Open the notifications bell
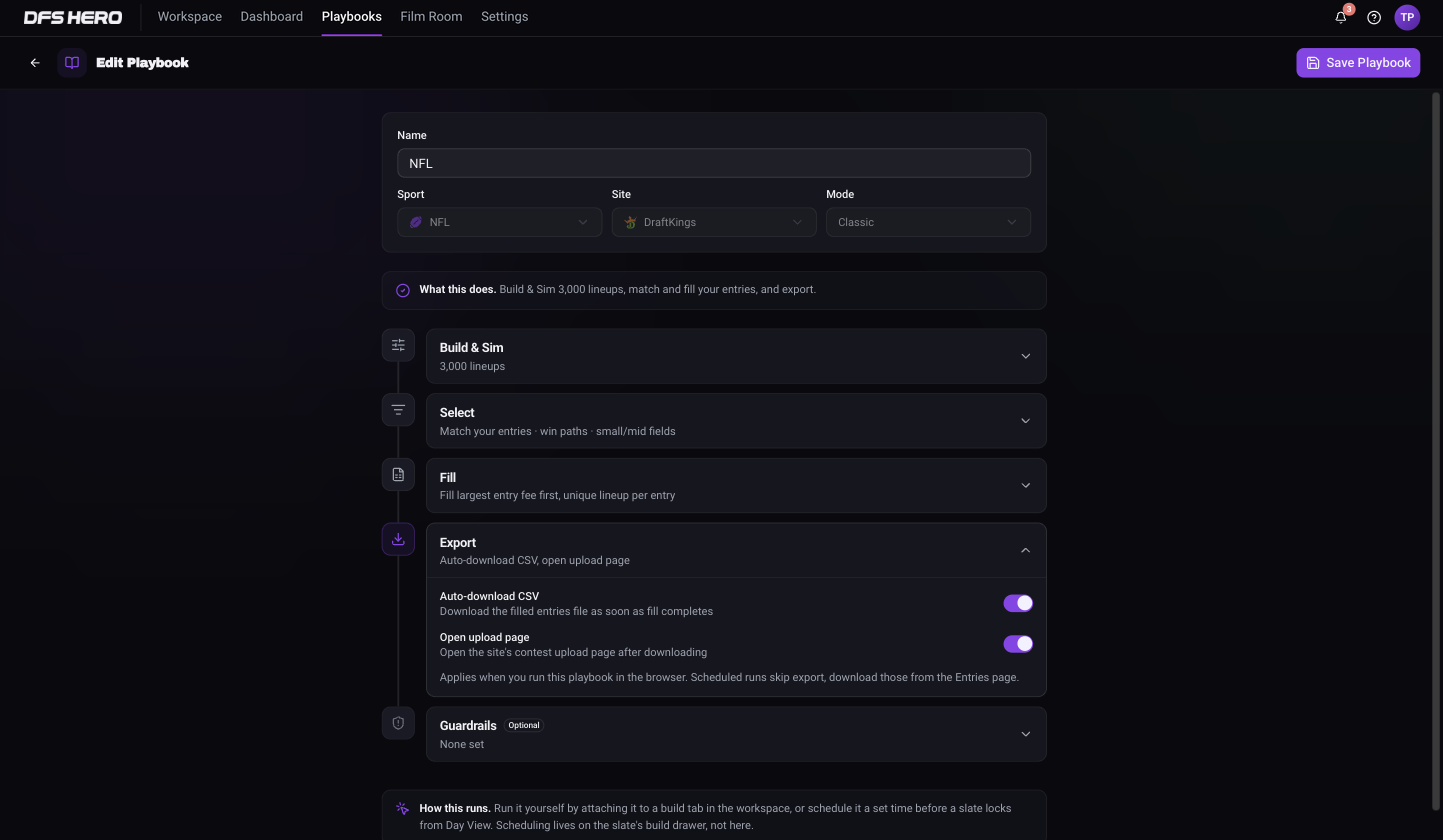Image resolution: width=1443 pixels, height=840 pixels. click(x=1341, y=17)
